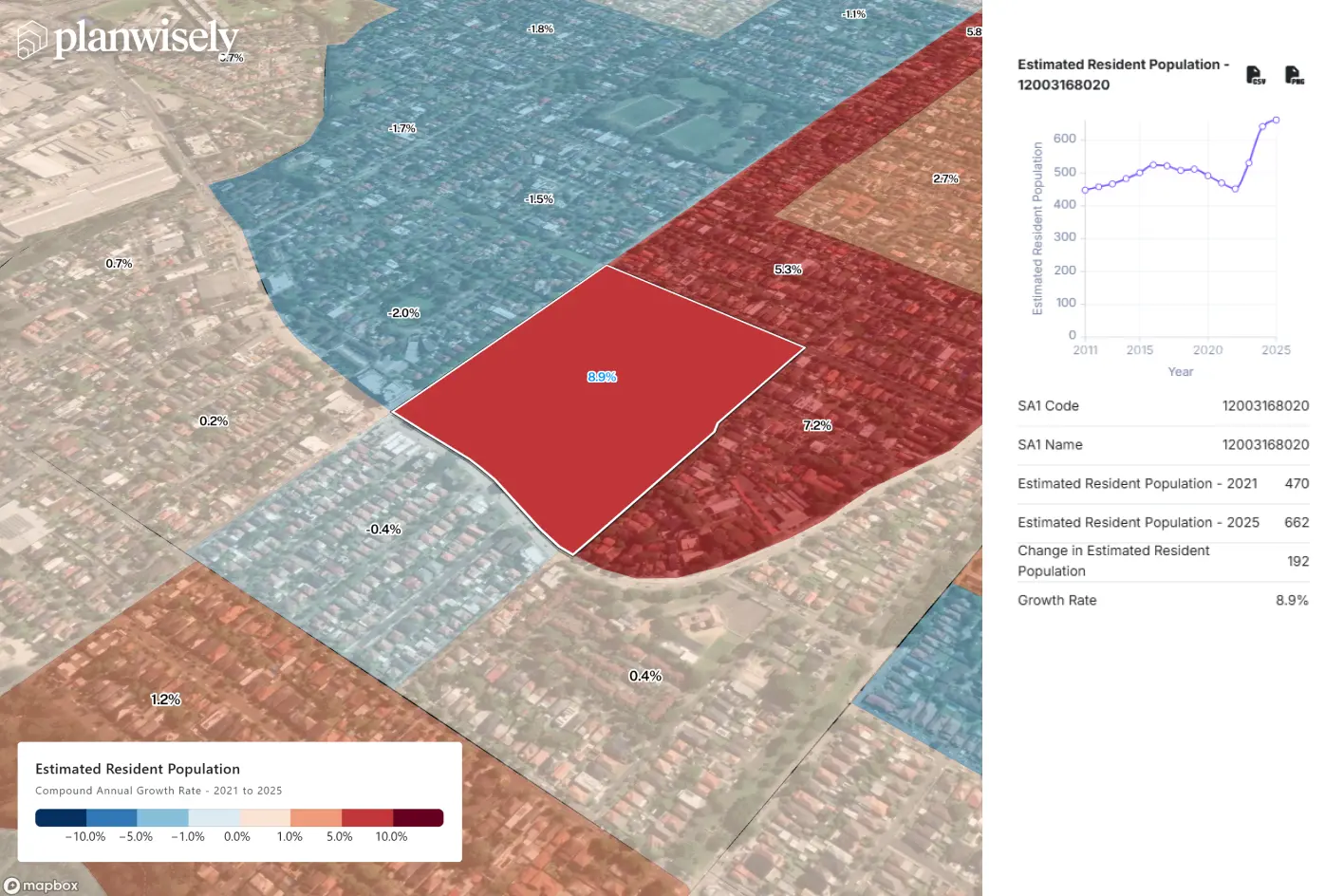Choose the -0.4% light blue map area
1344x896 pixels.
[384, 530]
